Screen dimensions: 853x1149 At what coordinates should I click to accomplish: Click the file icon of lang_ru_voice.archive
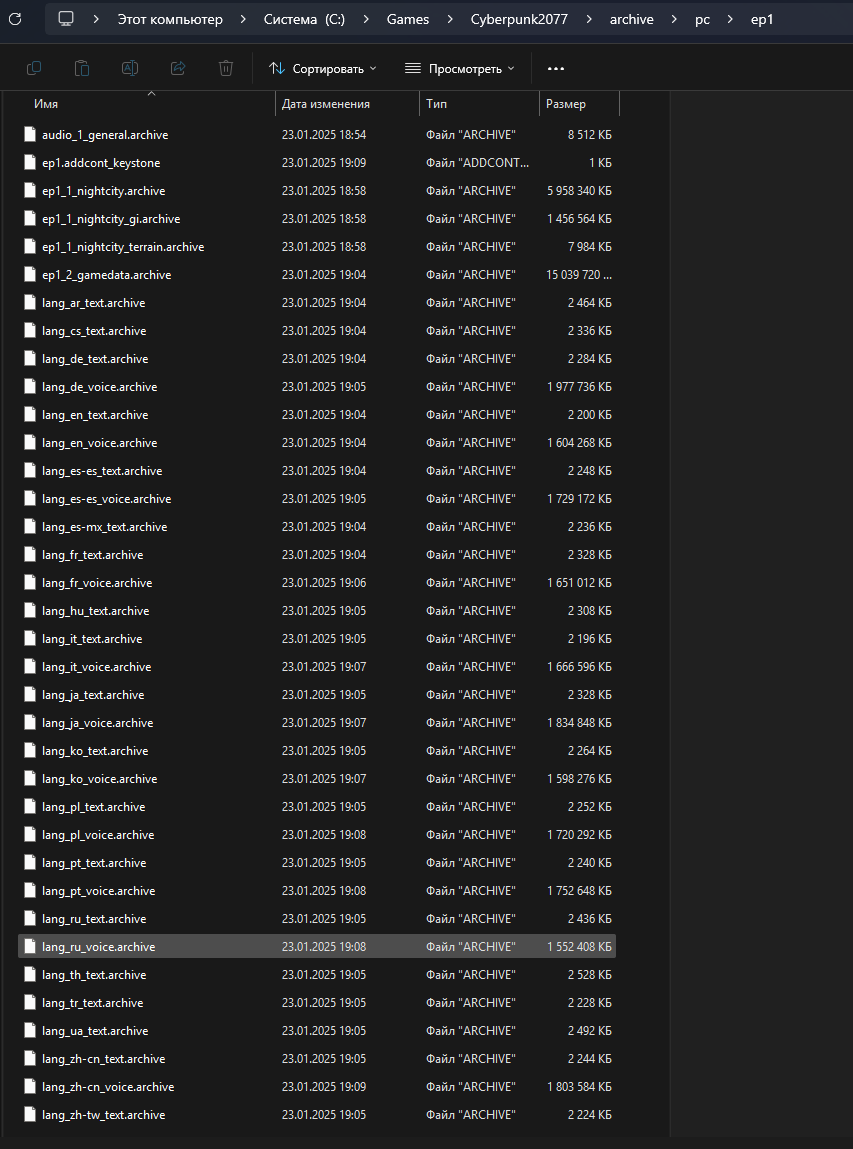29,947
